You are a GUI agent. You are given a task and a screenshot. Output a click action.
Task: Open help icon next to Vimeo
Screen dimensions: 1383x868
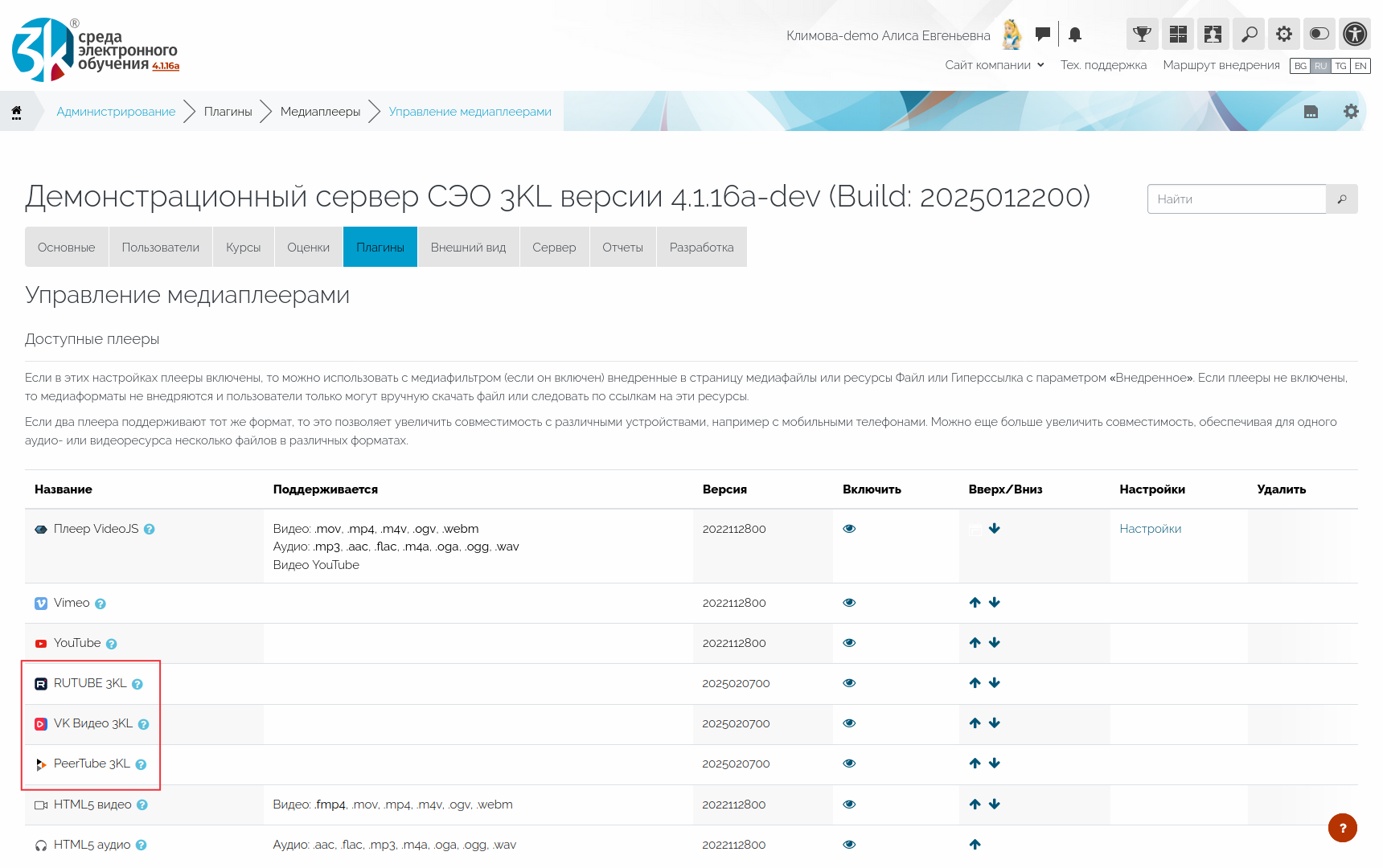[x=101, y=604]
